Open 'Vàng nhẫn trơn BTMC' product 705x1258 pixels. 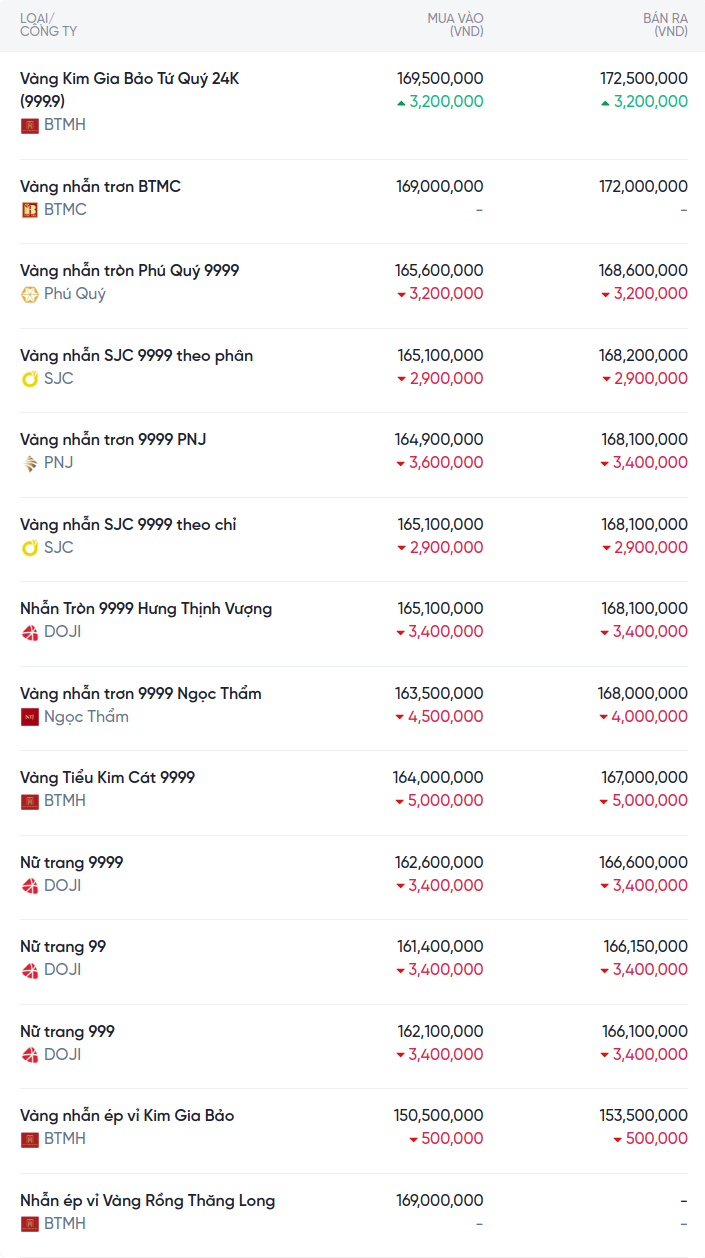pos(100,187)
